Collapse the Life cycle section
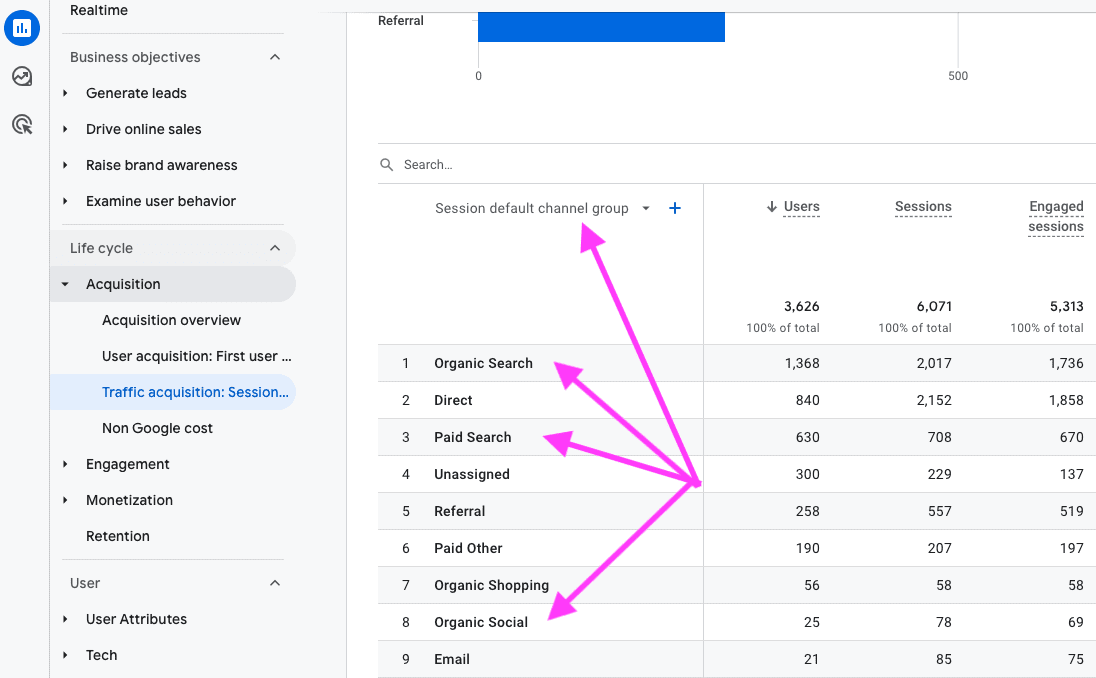The width and height of the screenshot is (1096, 678). (x=275, y=247)
